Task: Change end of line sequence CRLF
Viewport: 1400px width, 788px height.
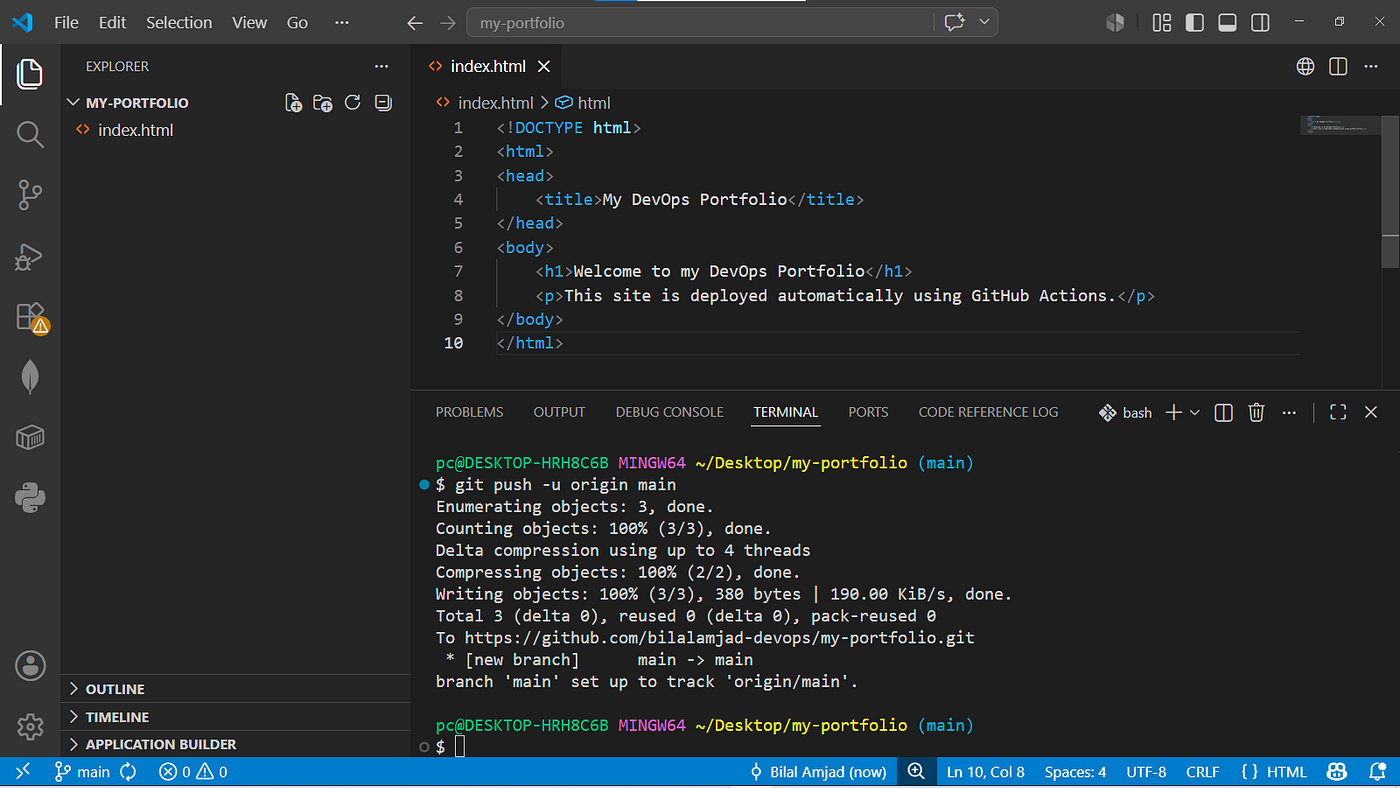Action: click(x=1202, y=772)
